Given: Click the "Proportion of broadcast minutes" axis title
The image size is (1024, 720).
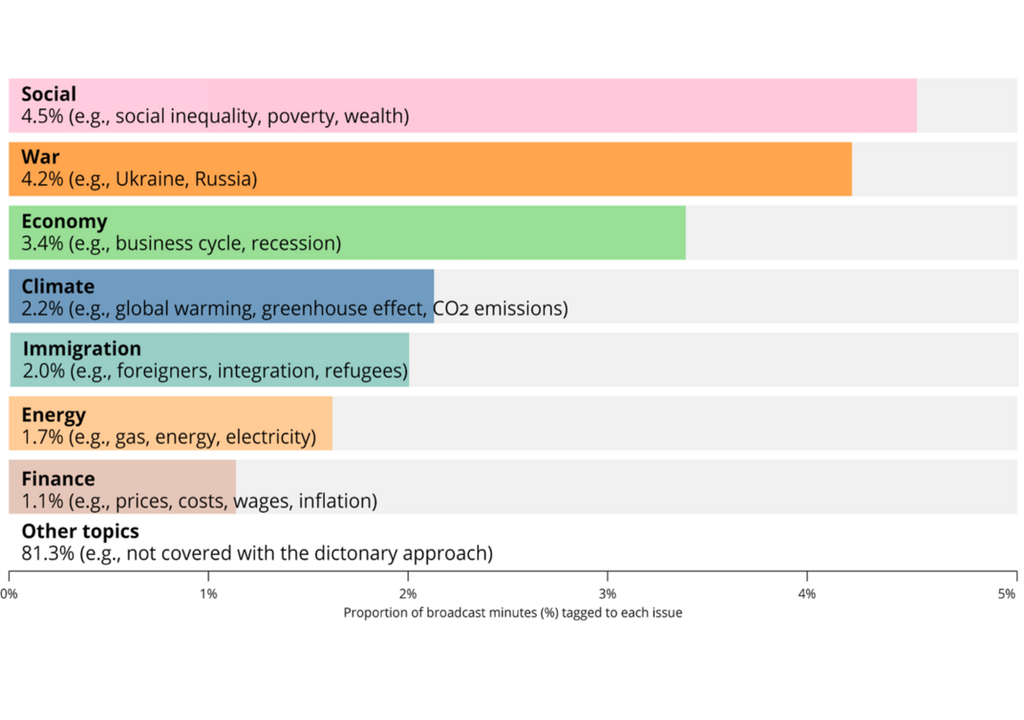Looking at the screenshot, I should click(x=512, y=612).
